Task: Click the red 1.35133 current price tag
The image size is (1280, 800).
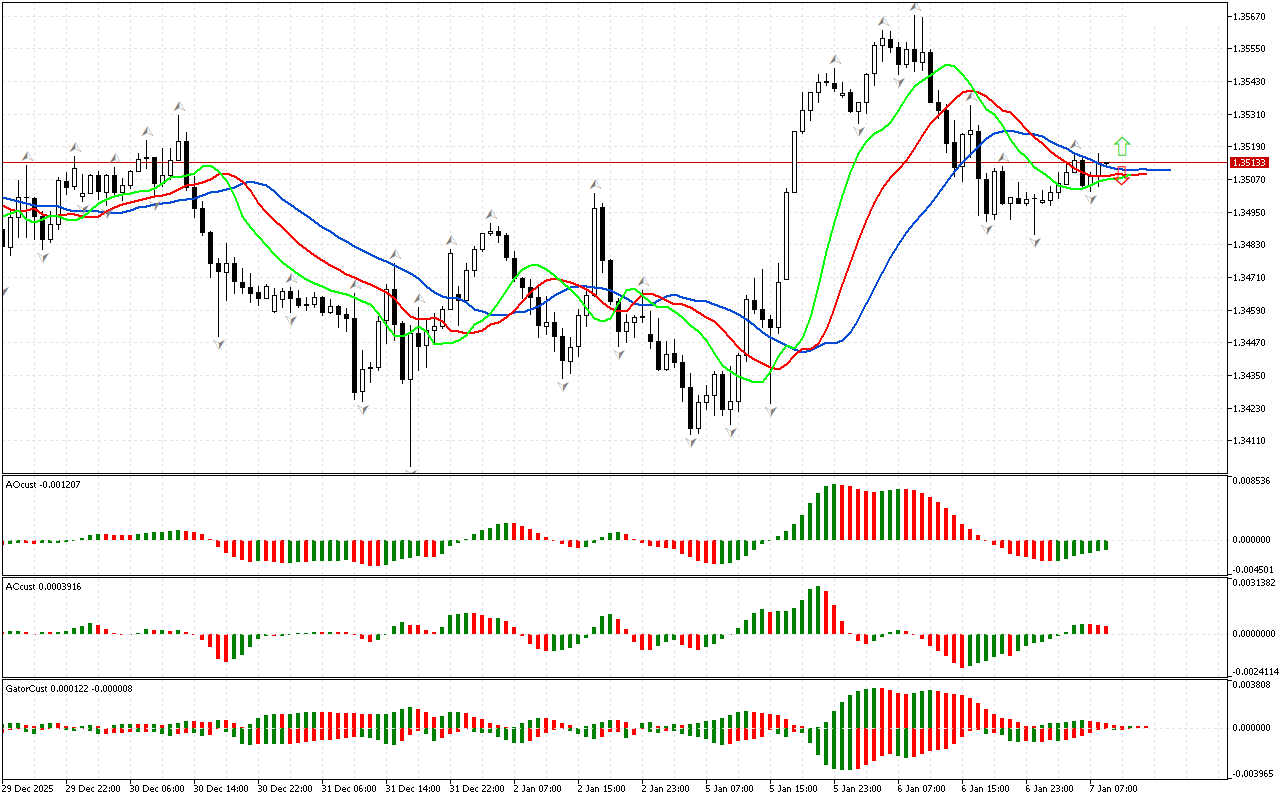Action: [1249, 162]
